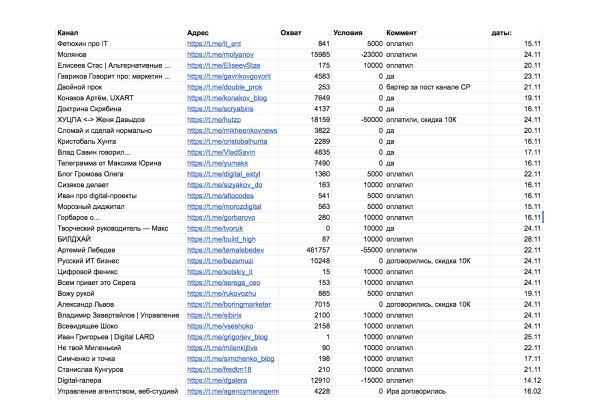This screenshot has height=412, width=600.
Task: Open the t.me/it_ent link
Action: (214, 44)
